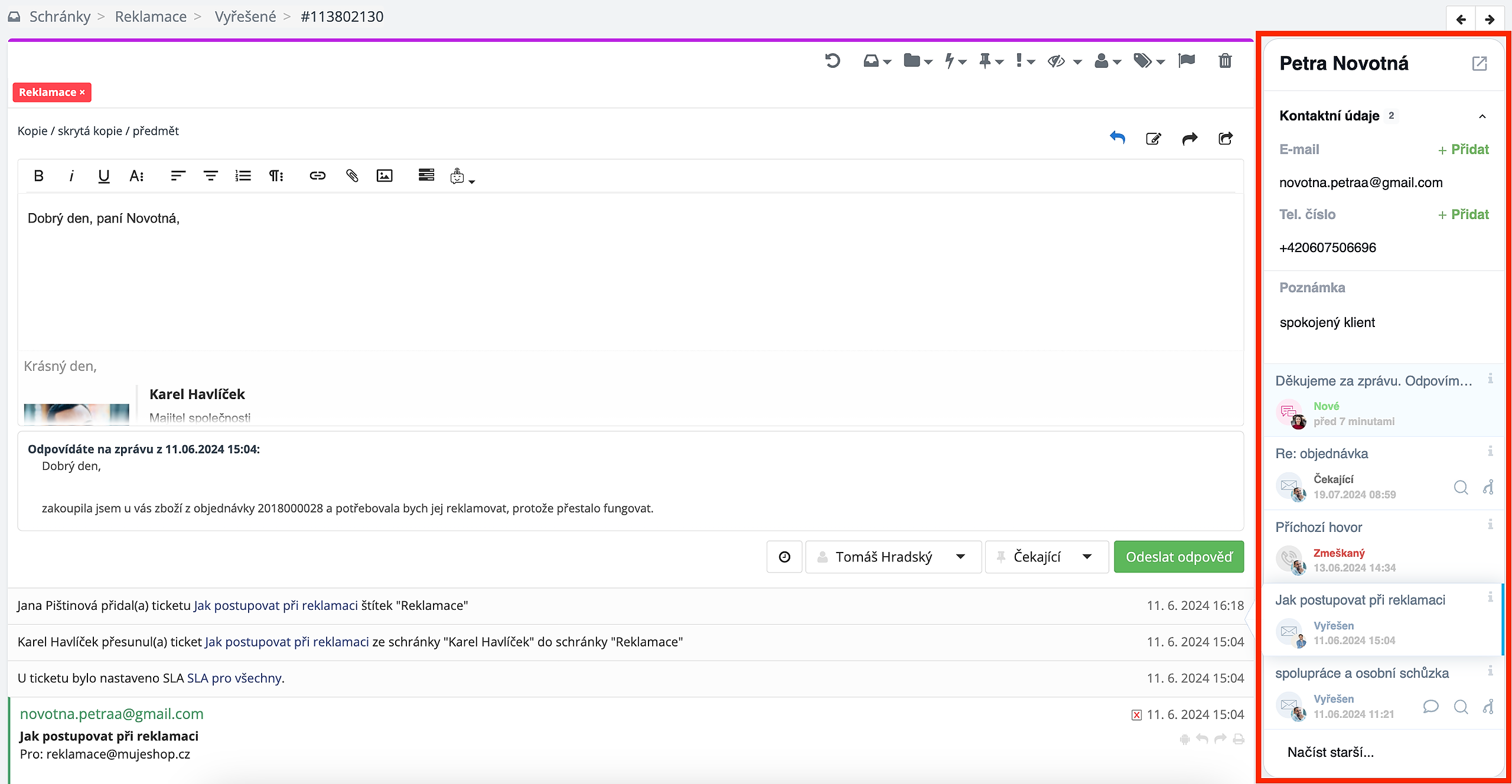Click the forward arrow icon above editor
Viewport: 1512px width, 784px height.
pyautogui.click(x=1190, y=138)
